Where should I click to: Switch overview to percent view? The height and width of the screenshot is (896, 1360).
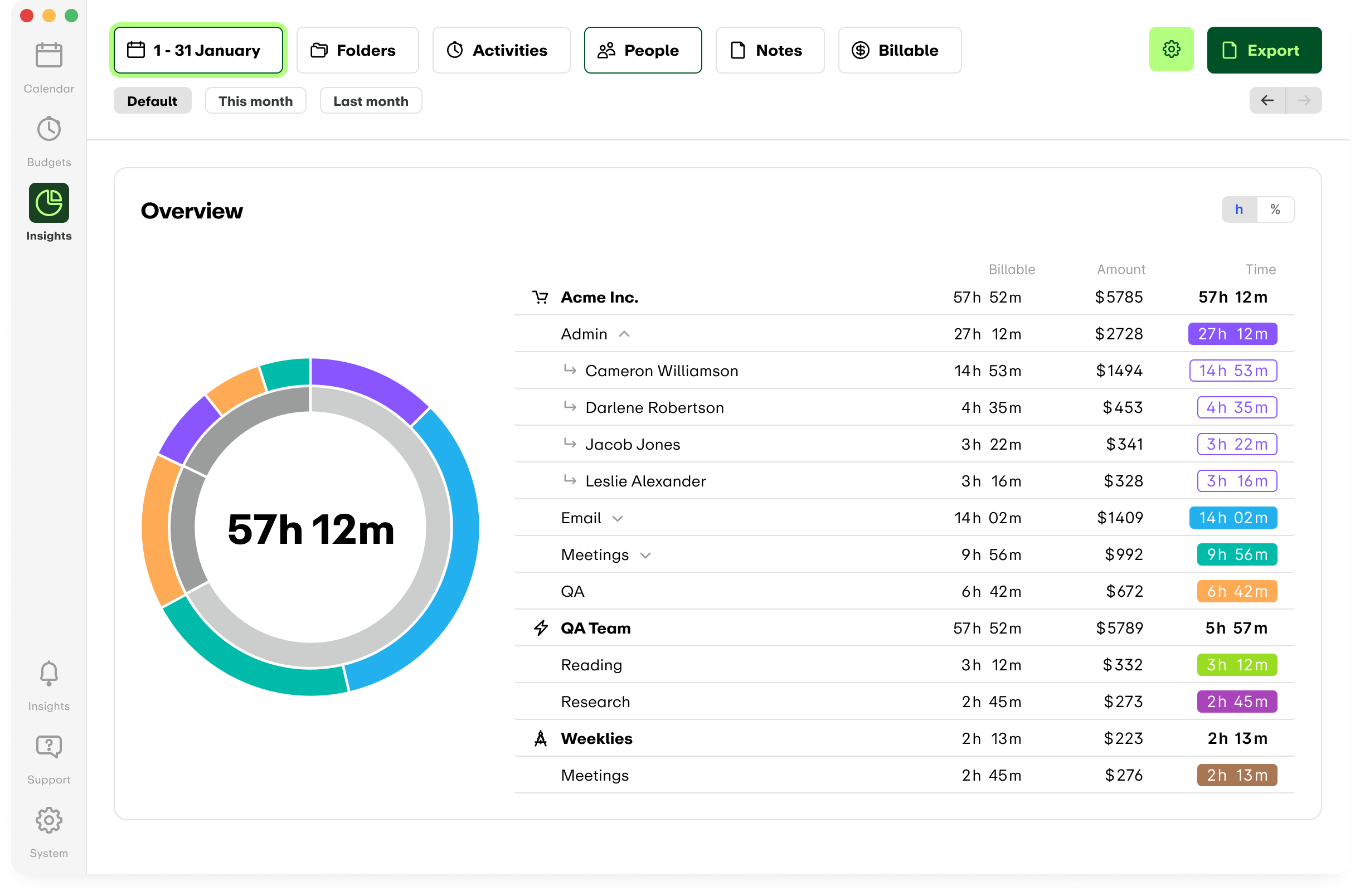coord(1275,210)
